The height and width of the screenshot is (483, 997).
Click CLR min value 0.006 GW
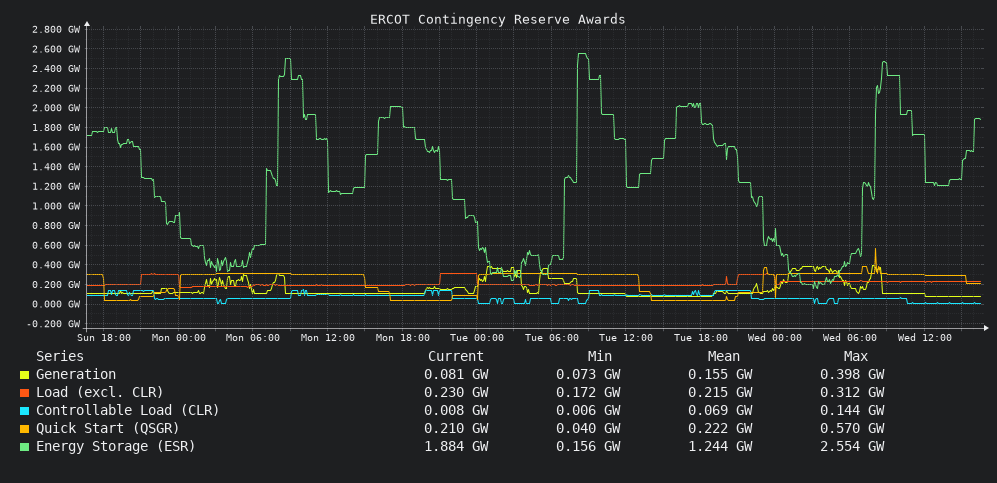click(588, 411)
